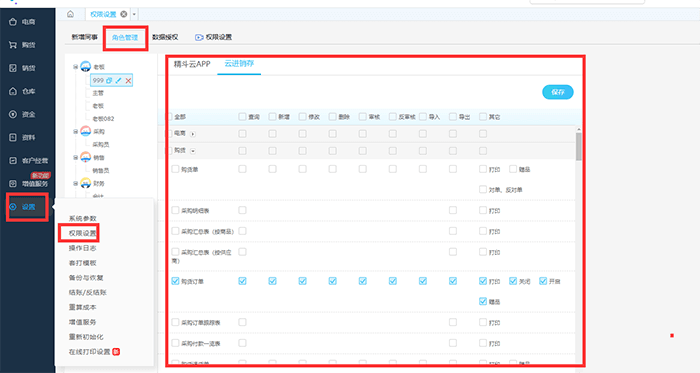Viewport: 700px width, 373px height.
Task: Open the 购货 cart icon in sidebar
Action: point(12,45)
